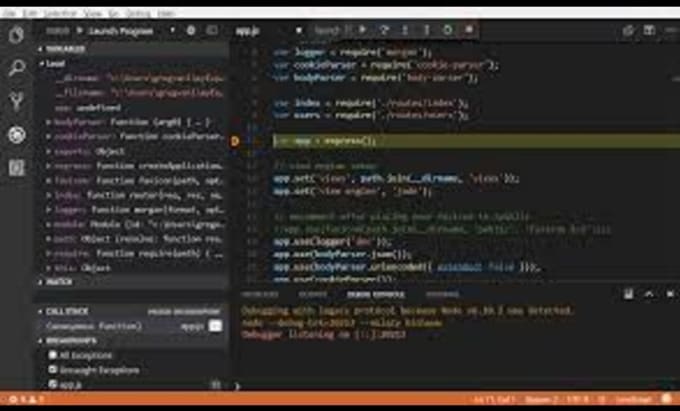The width and height of the screenshot is (680, 411).
Task: Open launch.json with the gear icon
Action: [x=191, y=30]
